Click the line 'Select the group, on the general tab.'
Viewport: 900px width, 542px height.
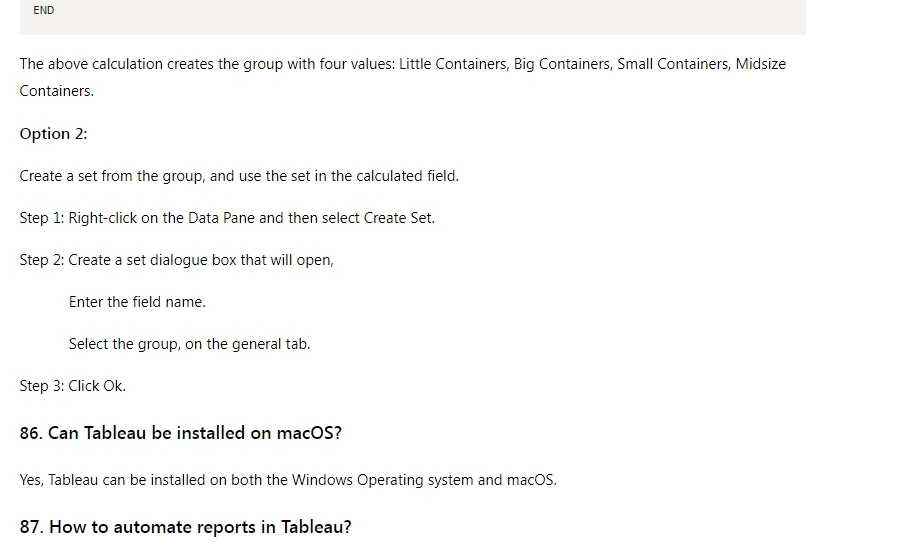[x=189, y=344]
